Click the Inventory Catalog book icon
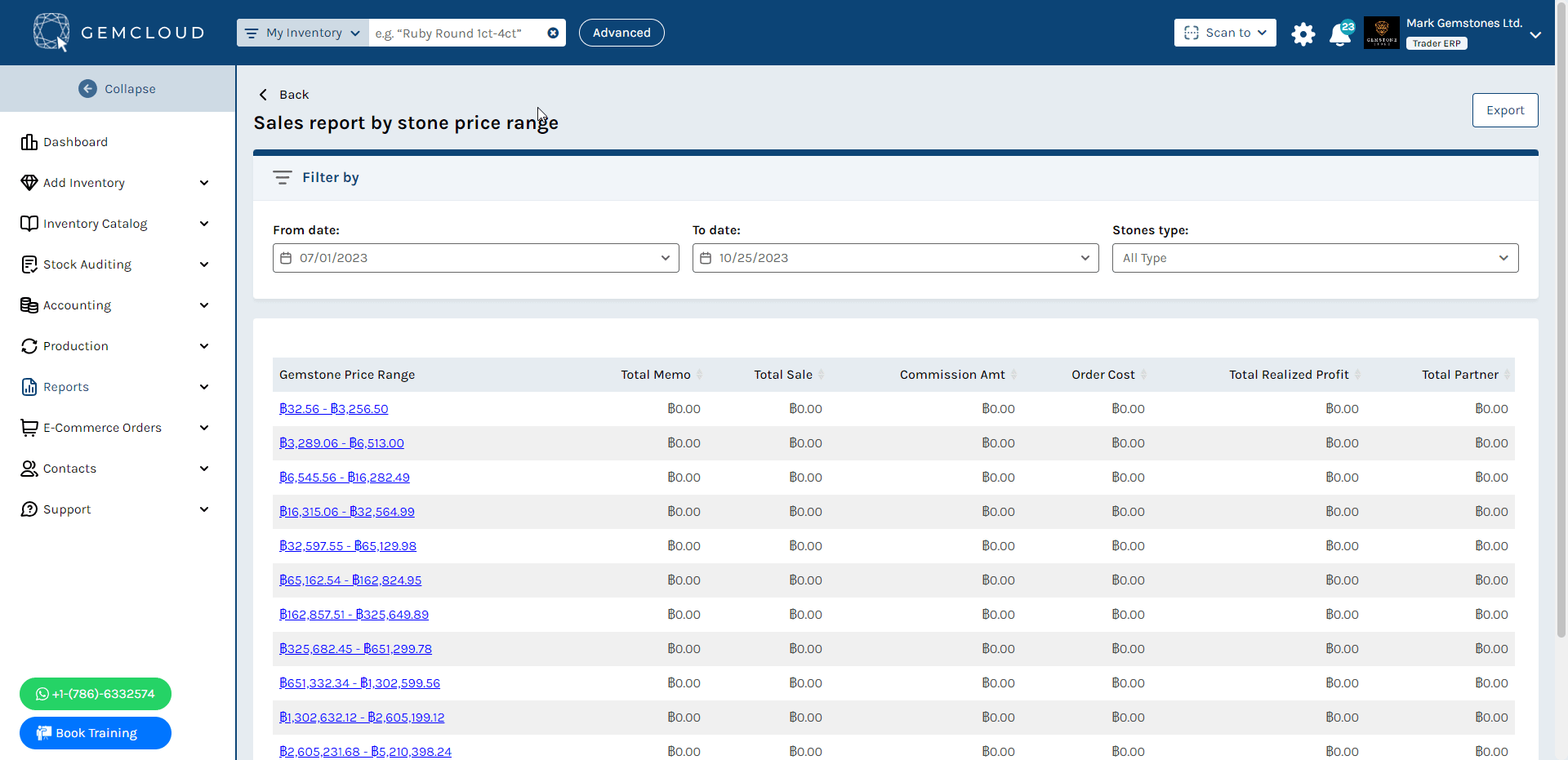This screenshot has height=760, width=1568. click(x=29, y=224)
